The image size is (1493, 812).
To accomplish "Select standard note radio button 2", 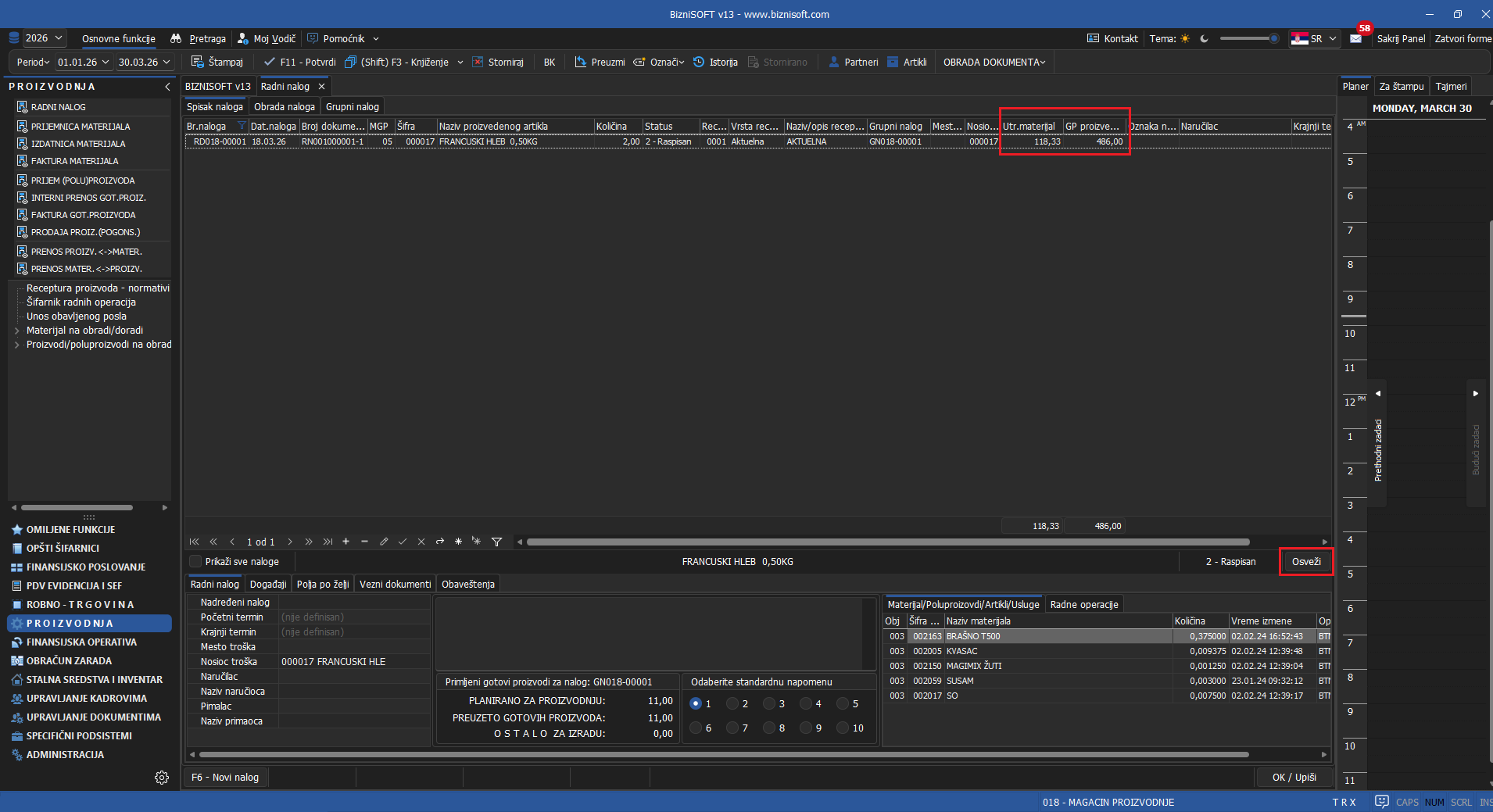I will click(732, 703).
